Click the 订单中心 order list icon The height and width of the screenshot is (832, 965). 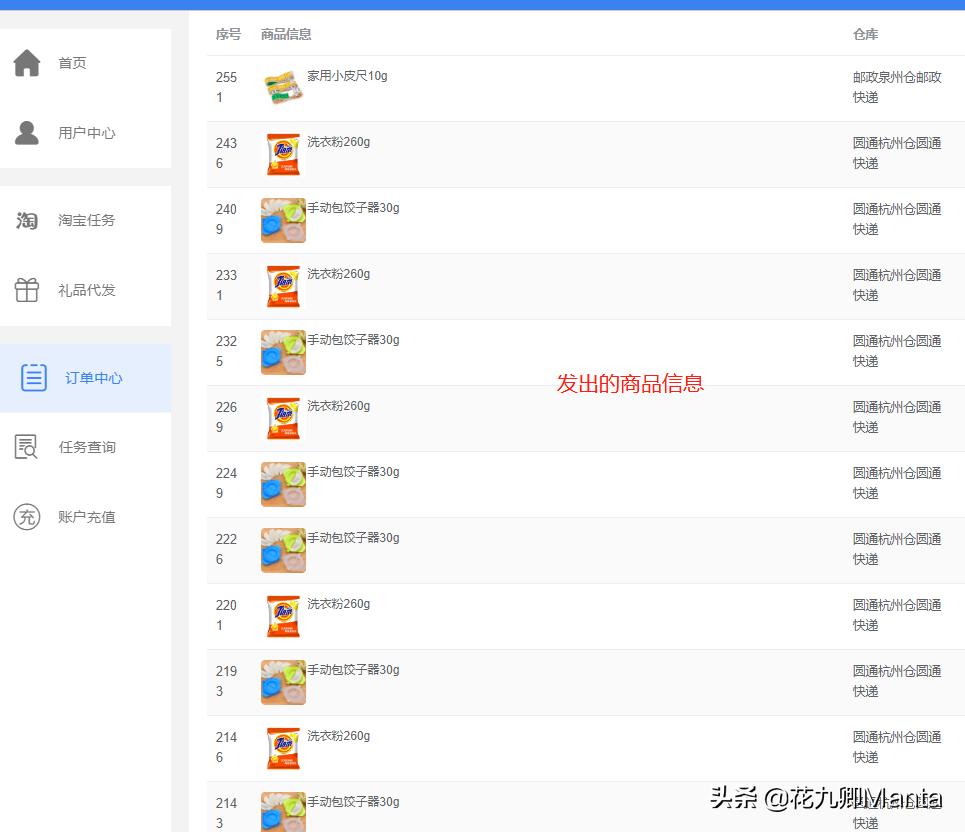pyautogui.click(x=33, y=378)
